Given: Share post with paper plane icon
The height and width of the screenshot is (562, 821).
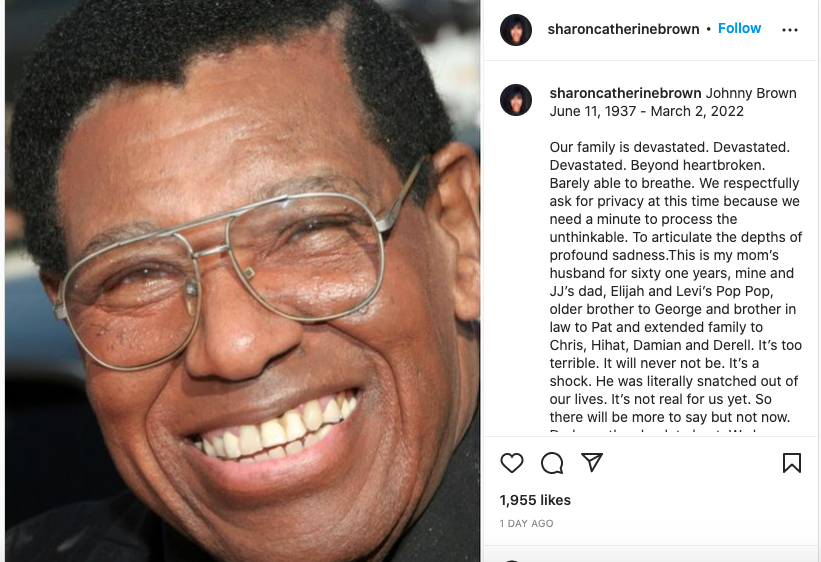Looking at the screenshot, I should pyautogui.click(x=592, y=462).
